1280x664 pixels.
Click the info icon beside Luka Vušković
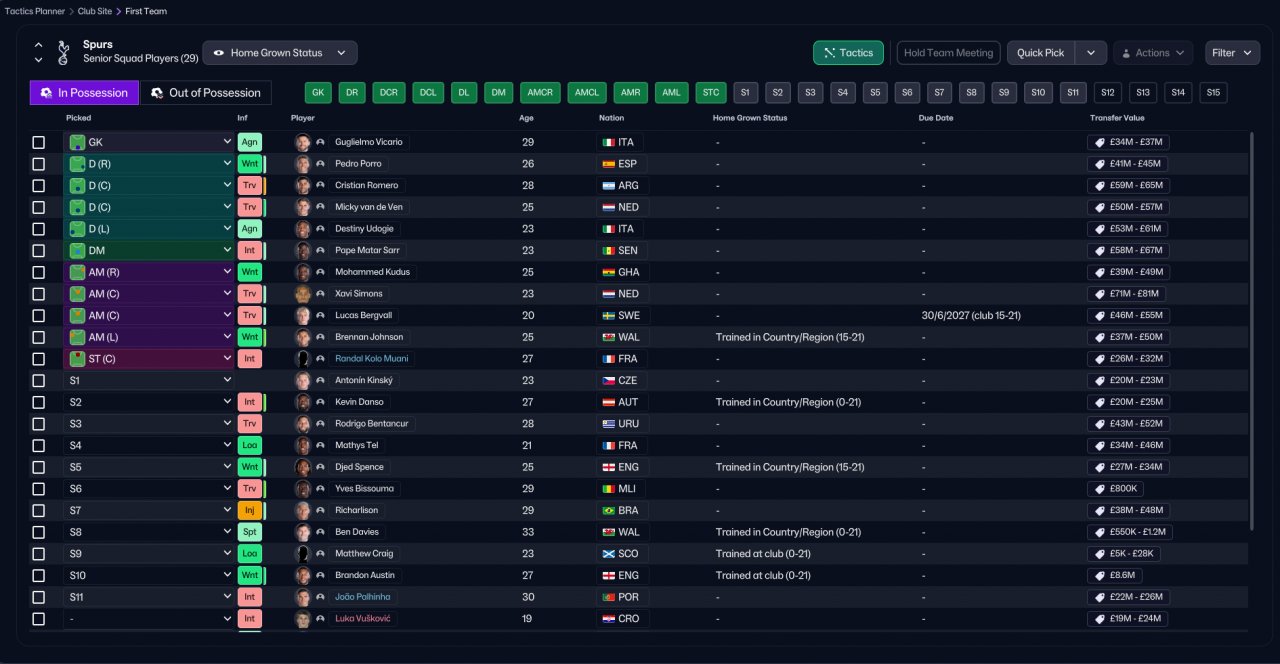(320, 619)
